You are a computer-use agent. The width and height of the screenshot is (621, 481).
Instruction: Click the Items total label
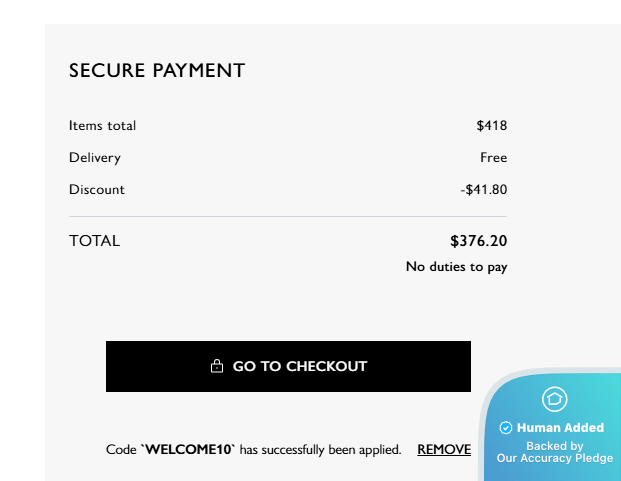coord(102,126)
